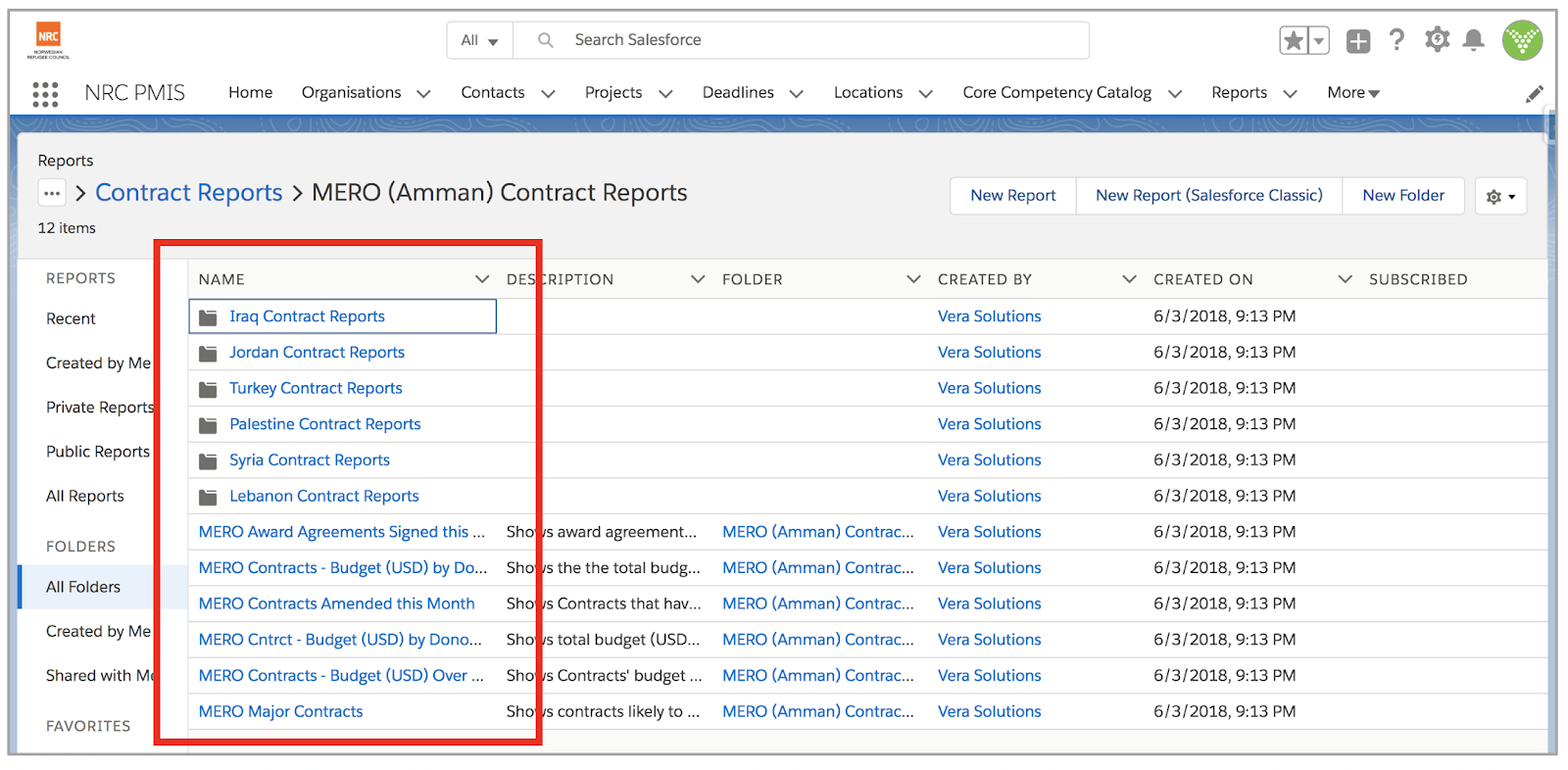Open MERO Award Agreements Signed report
This screenshot has height=770, width=1568.
point(341,532)
